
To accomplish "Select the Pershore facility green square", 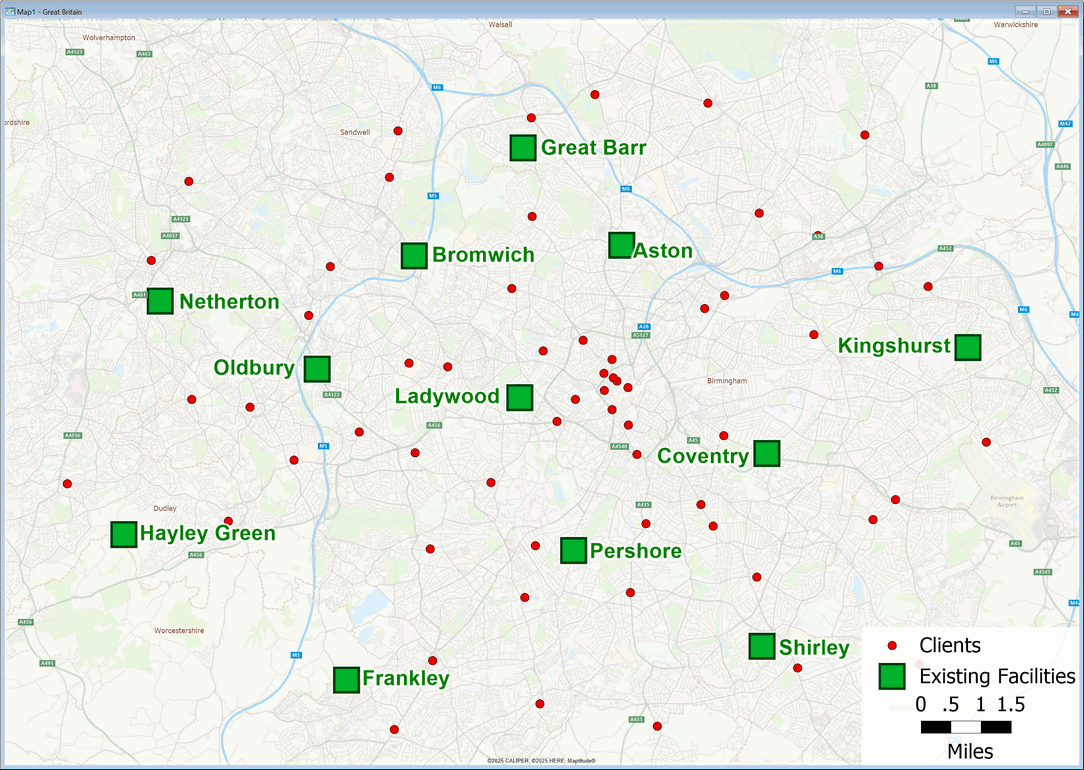I will pos(573,551).
